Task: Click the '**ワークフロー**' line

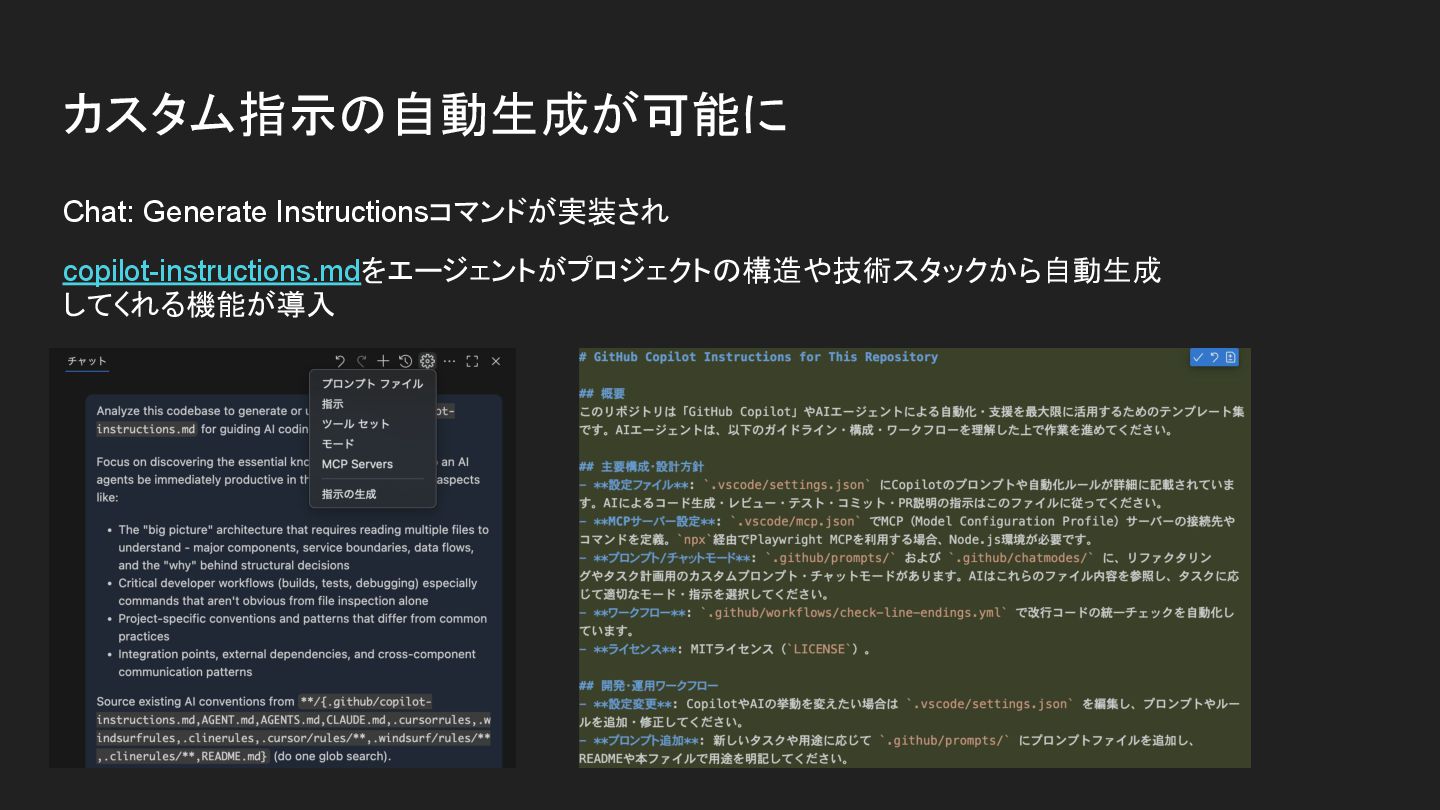Action: (x=907, y=622)
